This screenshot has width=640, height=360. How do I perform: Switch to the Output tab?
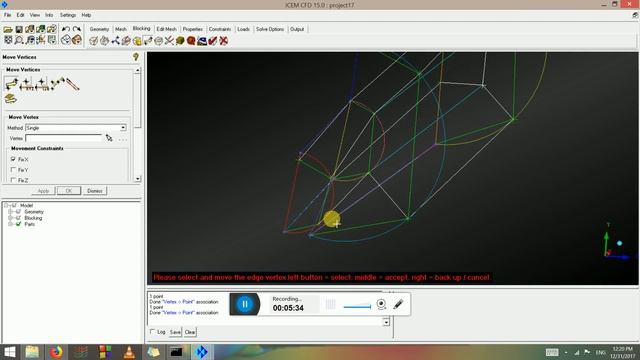coord(297,29)
